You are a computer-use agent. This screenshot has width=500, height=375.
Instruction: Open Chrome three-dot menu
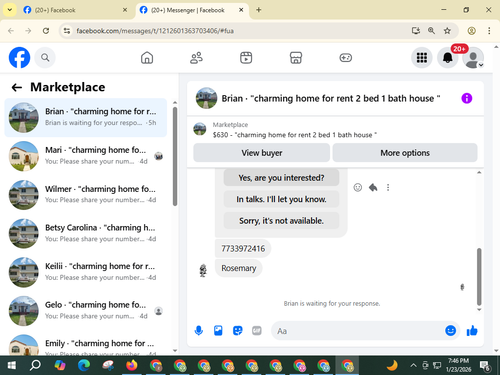click(489, 31)
